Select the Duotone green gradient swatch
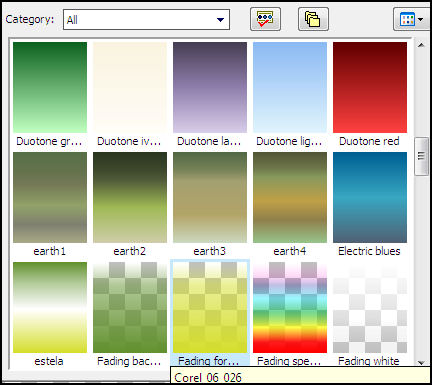The width and height of the screenshot is (432, 385). click(50, 87)
